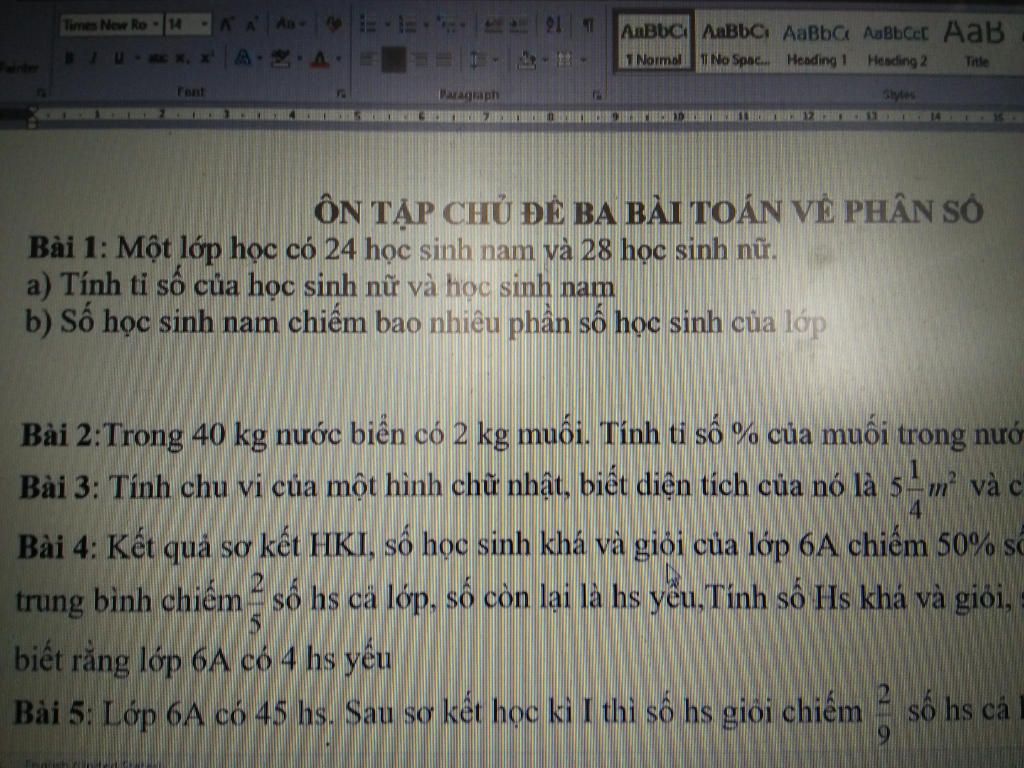Screen dimensions: 1024x768
Task: Click the Sort (A-Z) icon
Action: (x=554, y=25)
